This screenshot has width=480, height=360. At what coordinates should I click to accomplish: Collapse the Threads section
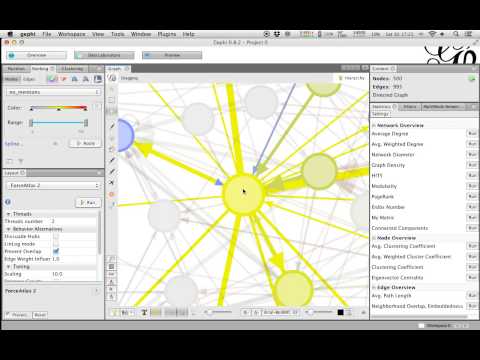[9, 214]
